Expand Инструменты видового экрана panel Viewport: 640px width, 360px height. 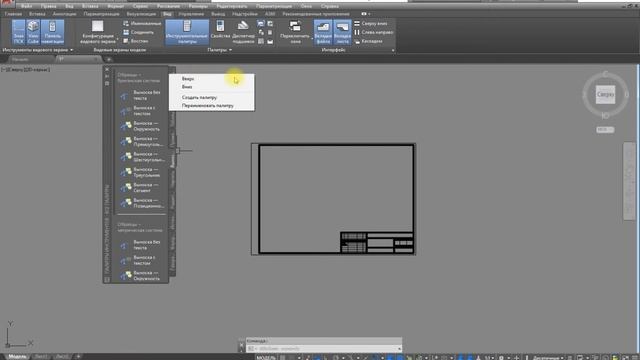click(38, 50)
